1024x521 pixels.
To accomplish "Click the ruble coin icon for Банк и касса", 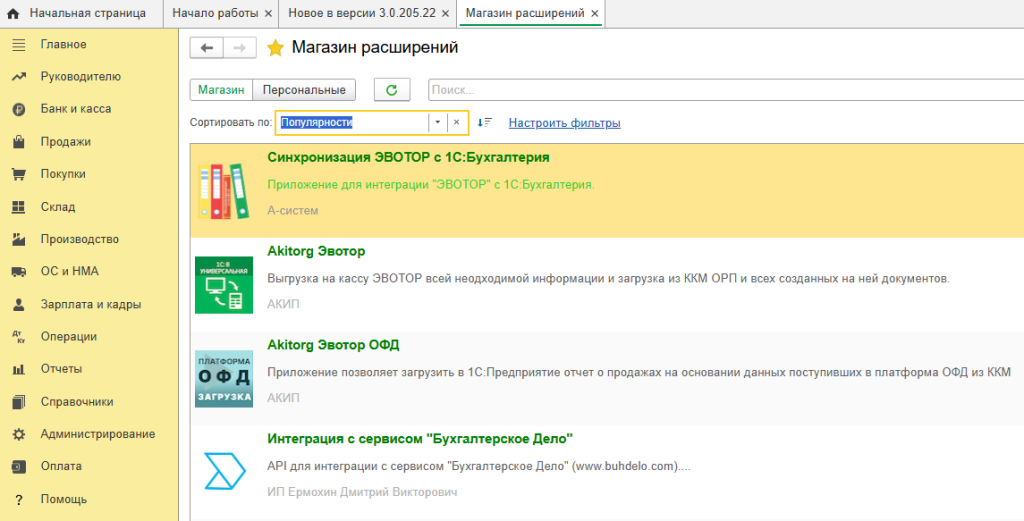I will (18, 110).
